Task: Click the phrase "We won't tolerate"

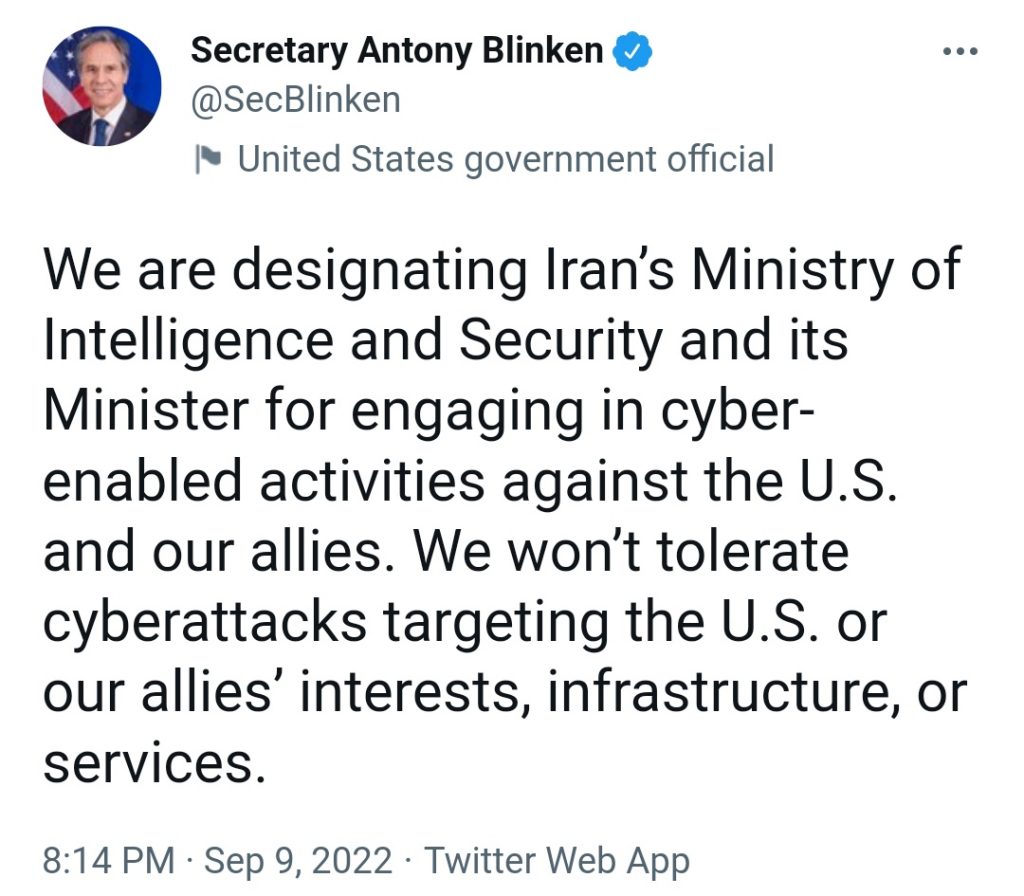Action: [631, 552]
